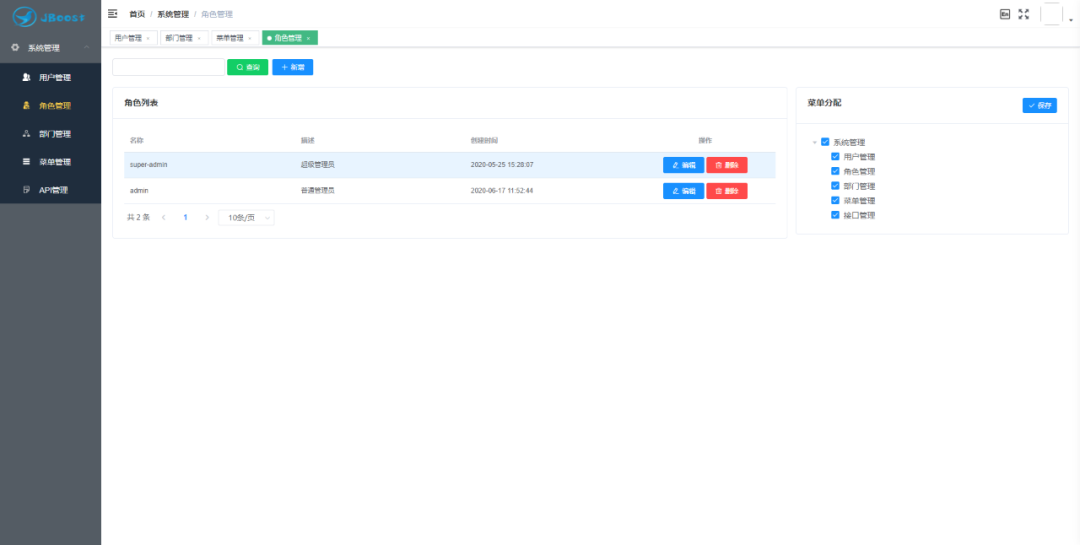Click the 操作 column header
1080x545 pixels.
click(705, 141)
